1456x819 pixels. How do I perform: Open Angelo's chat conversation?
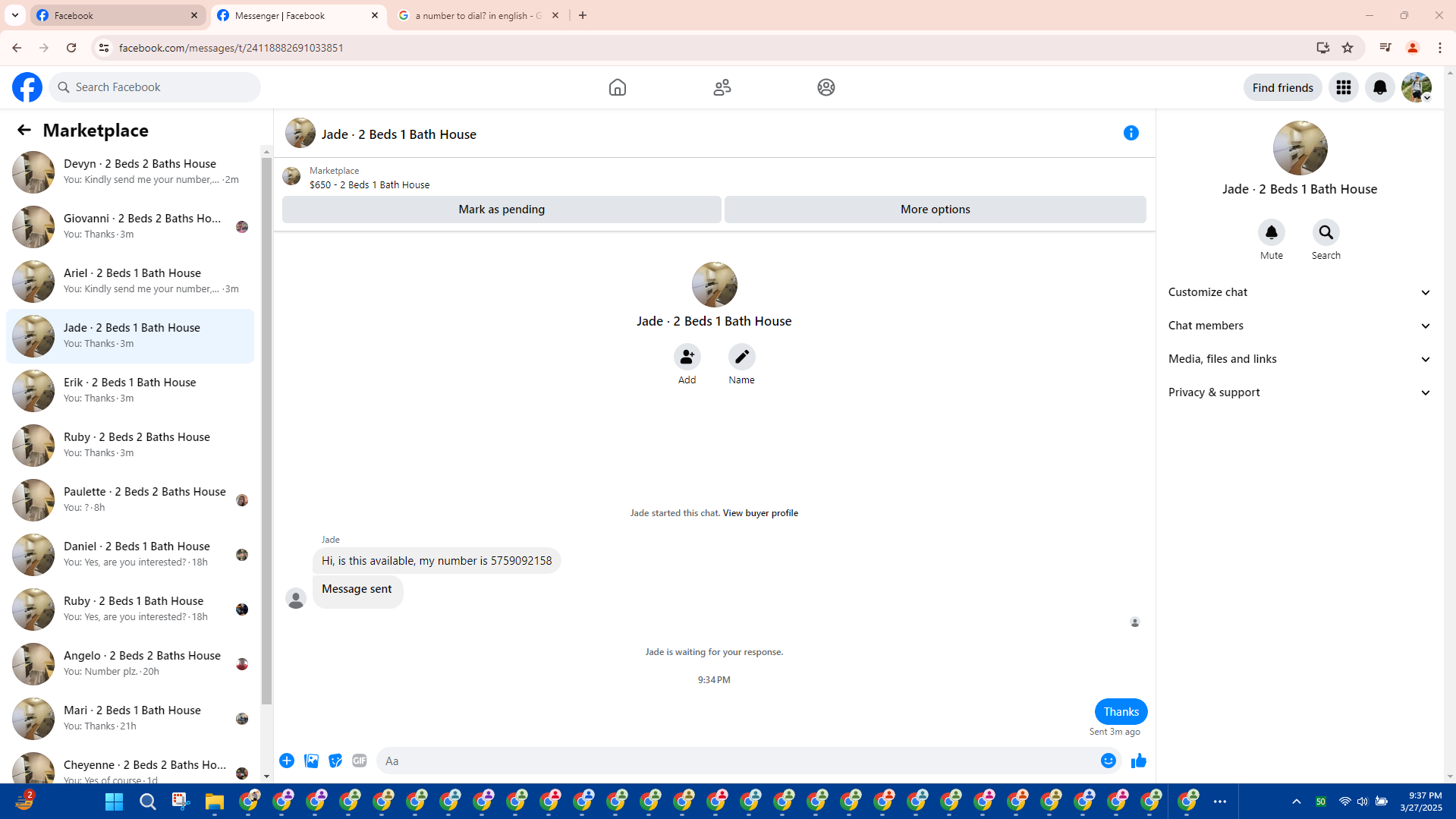[x=131, y=664]
